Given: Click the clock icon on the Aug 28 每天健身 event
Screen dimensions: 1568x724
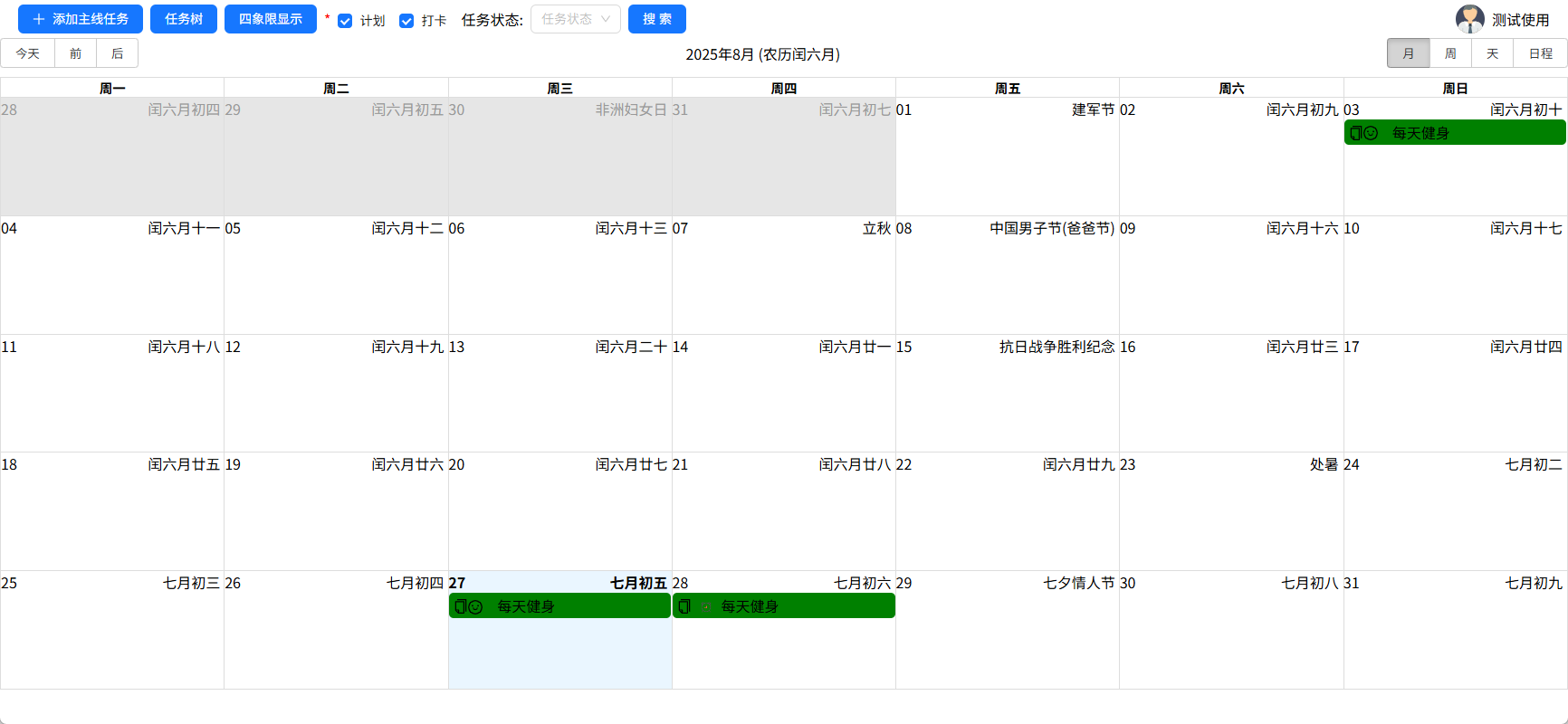Looking at the screenshot, I should pos(706,606).
